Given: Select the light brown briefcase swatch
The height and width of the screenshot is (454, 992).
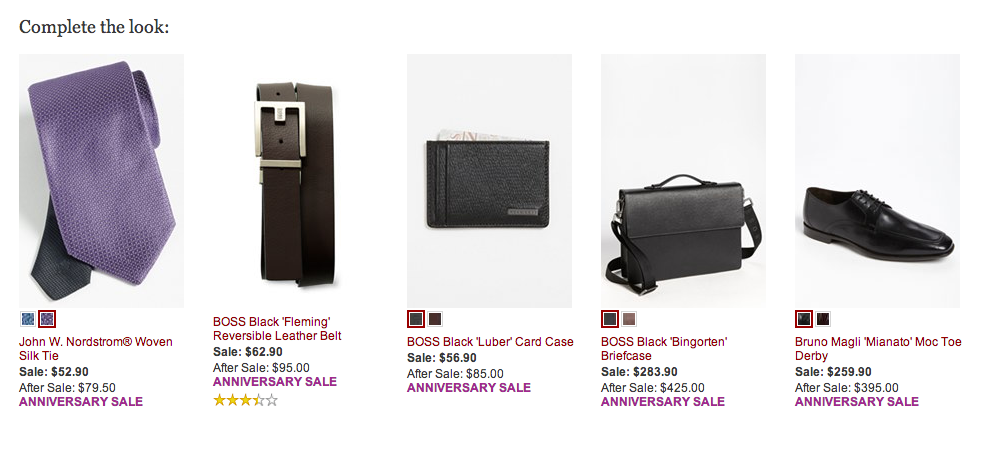Looking at the screenshot, I should [x=629, y=319].
